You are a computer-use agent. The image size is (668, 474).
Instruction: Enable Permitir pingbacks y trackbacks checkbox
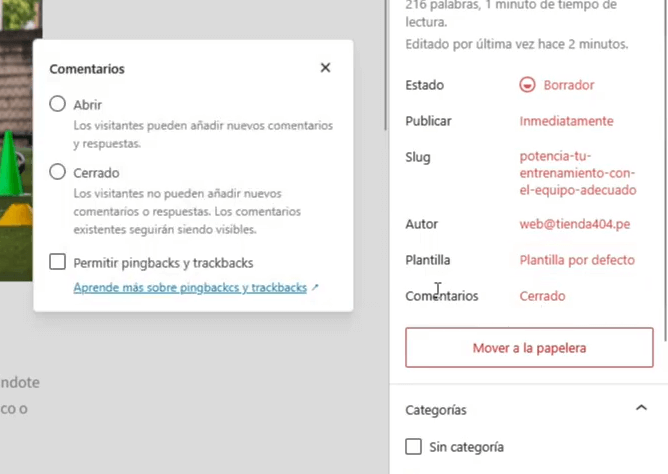tap(58, 262)
